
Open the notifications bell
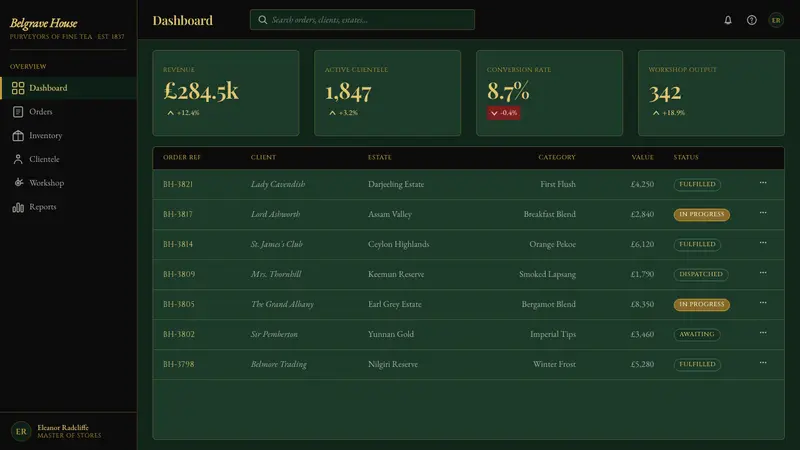(728, 20)
